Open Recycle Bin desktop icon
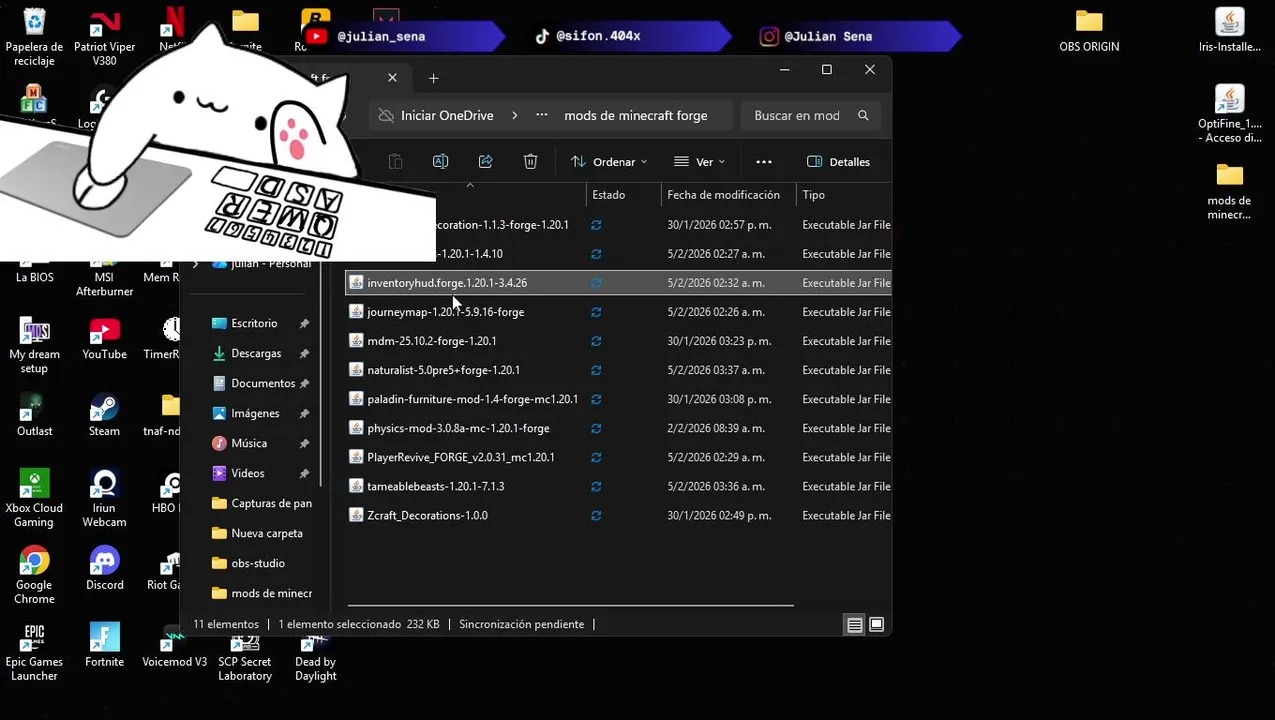Screen dimensions: 1275x720 pos(34,37)
